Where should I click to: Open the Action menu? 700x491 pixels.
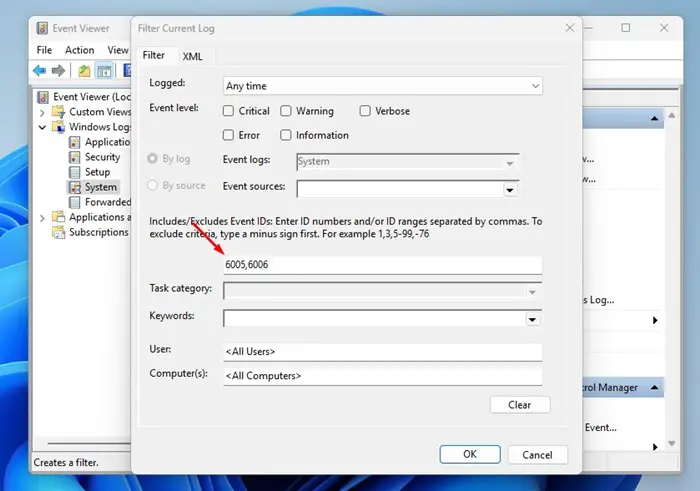(x=79, y=50)
